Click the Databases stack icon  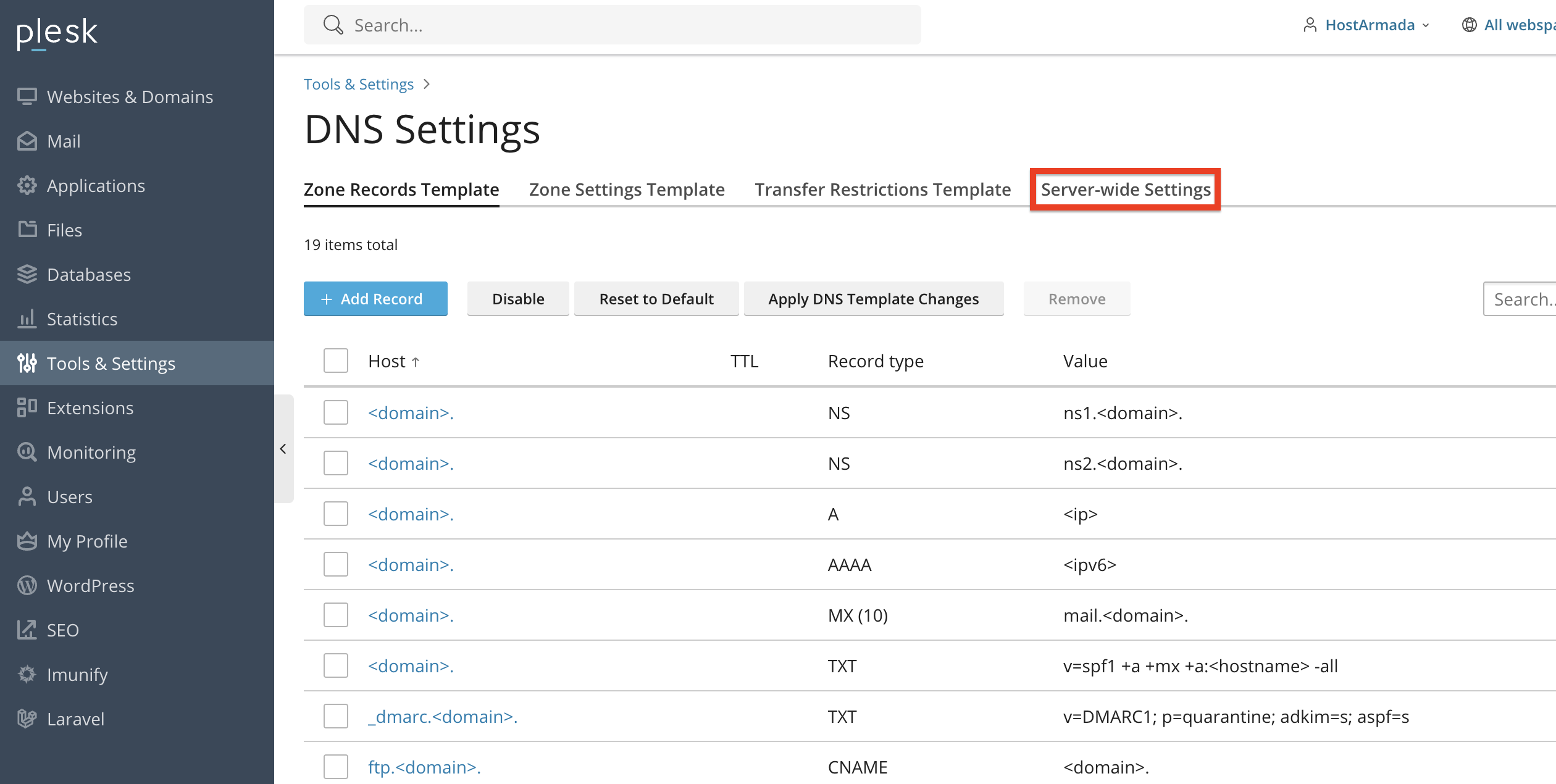click(x=27, y=274)
